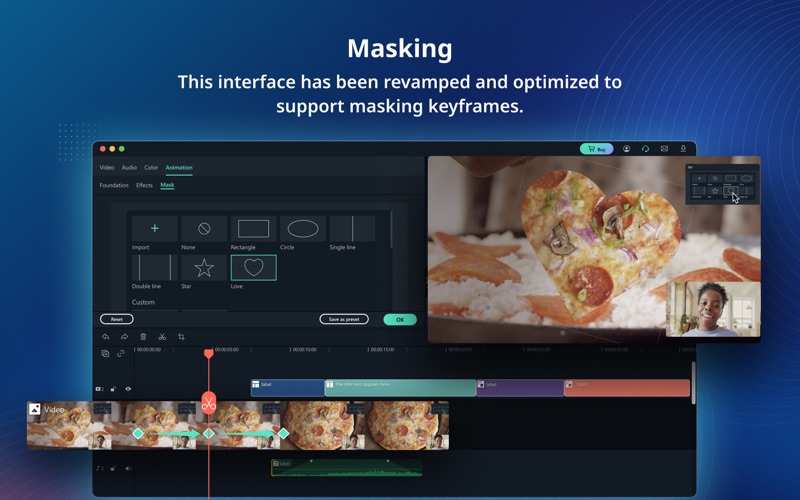Image resolution: width=800 pixels, height=500 pixels.
Task: Click the last keyframe diamond on video clip
Action: point(283,433)
